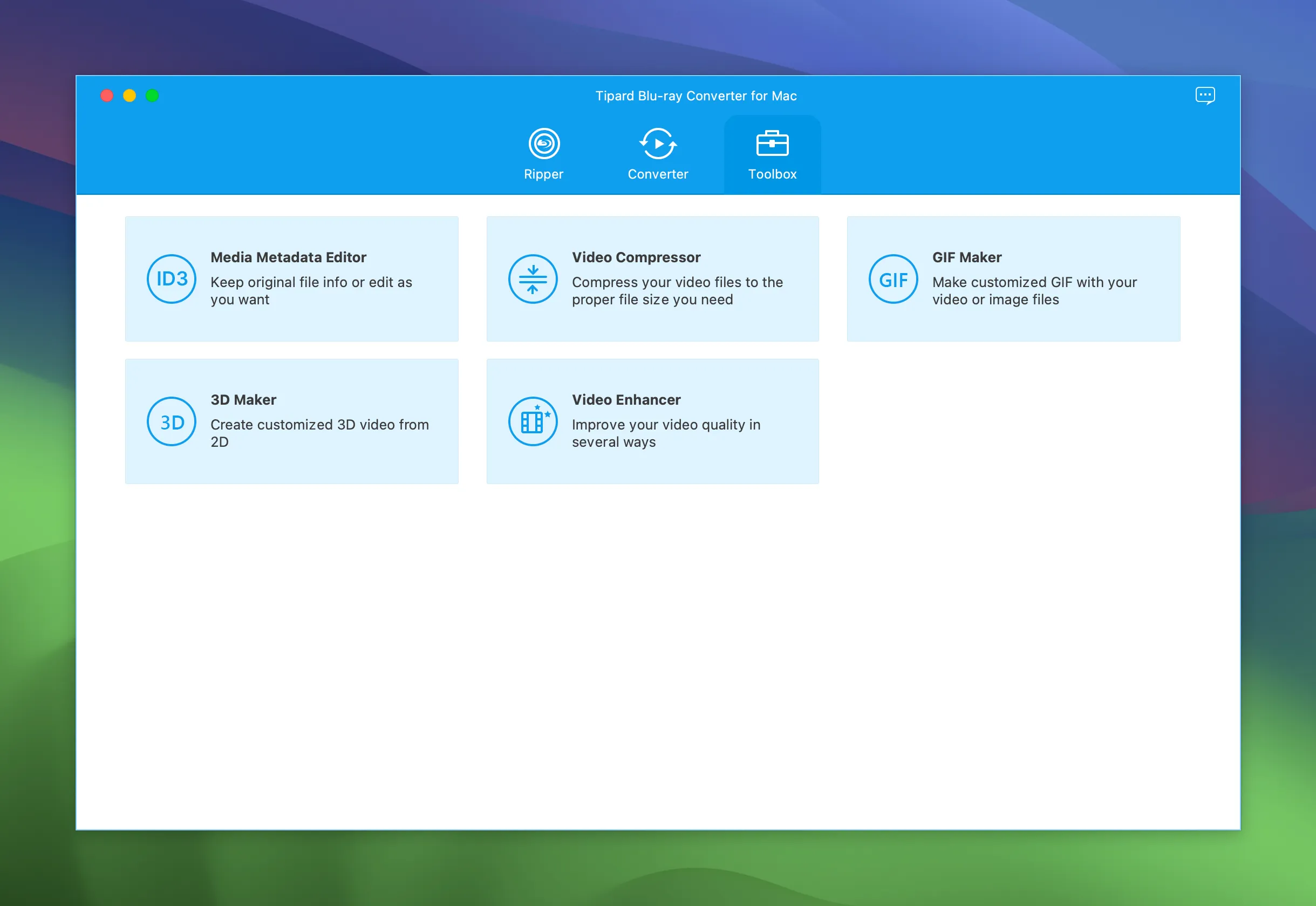This screenshot has height=906, width=1316.
Task: Open the GIF Maker card
Action: pyautogui.click(x=1013, y=278)
